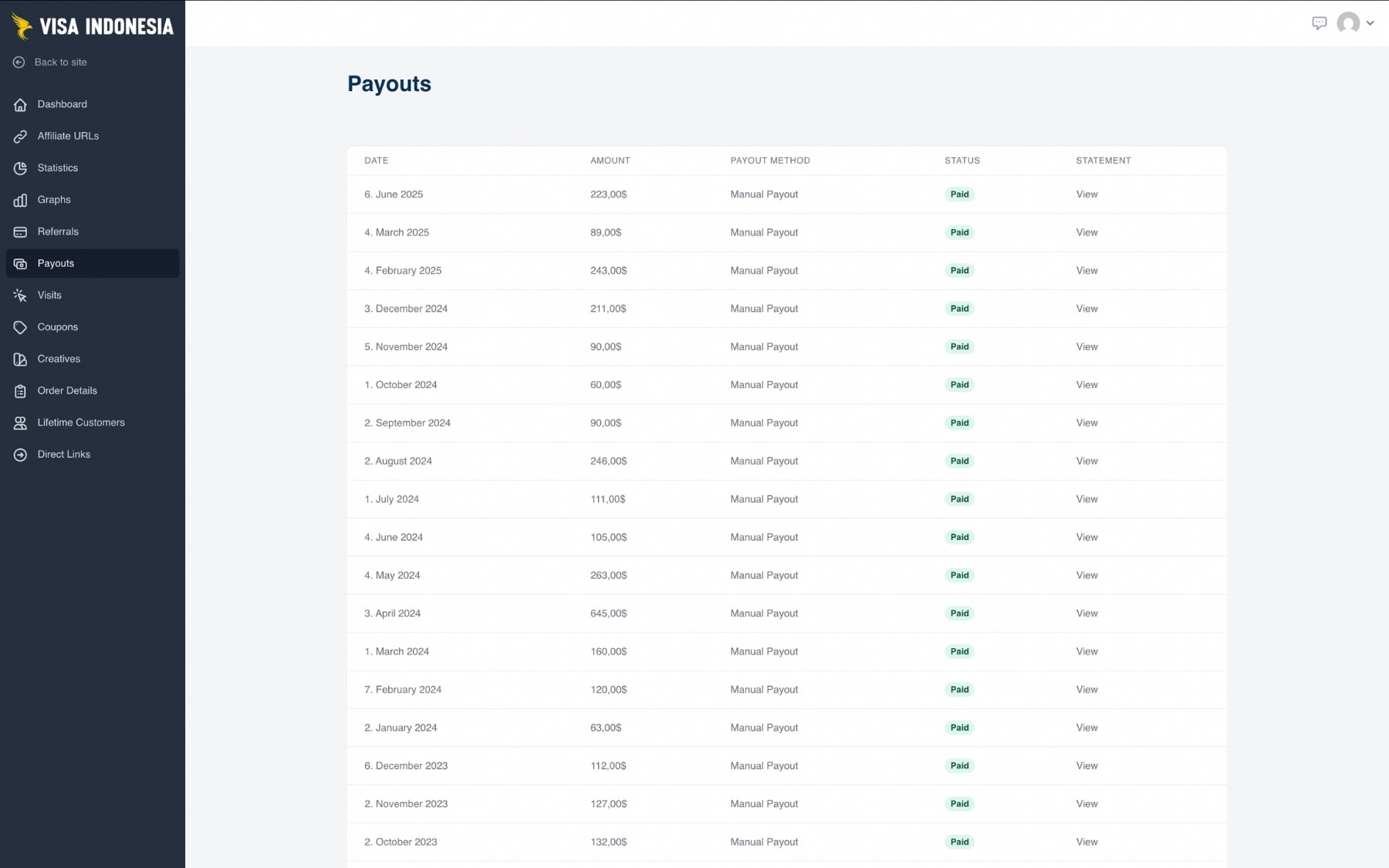The width and height of the screenshot is (1389, 868).
Task: Select the Affiliate URLs chain-link icon
Action: coord(19,136)
